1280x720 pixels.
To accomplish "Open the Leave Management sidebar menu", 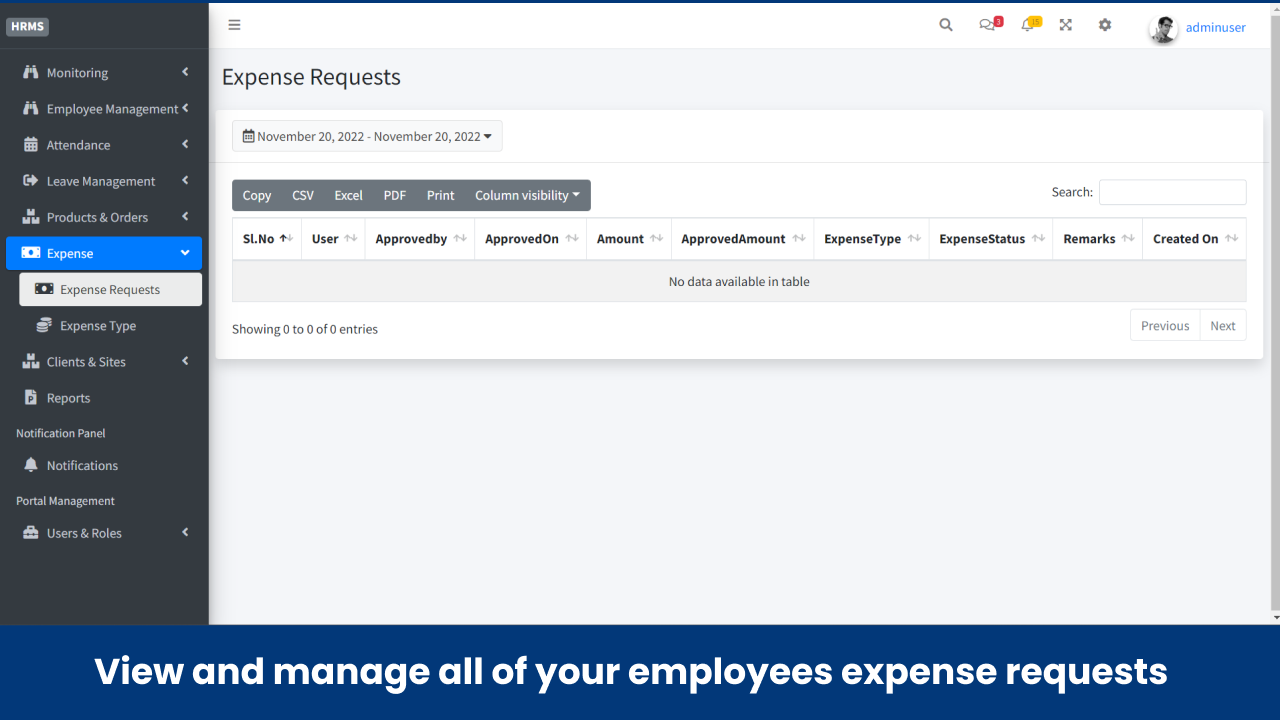I will point(101,181).
